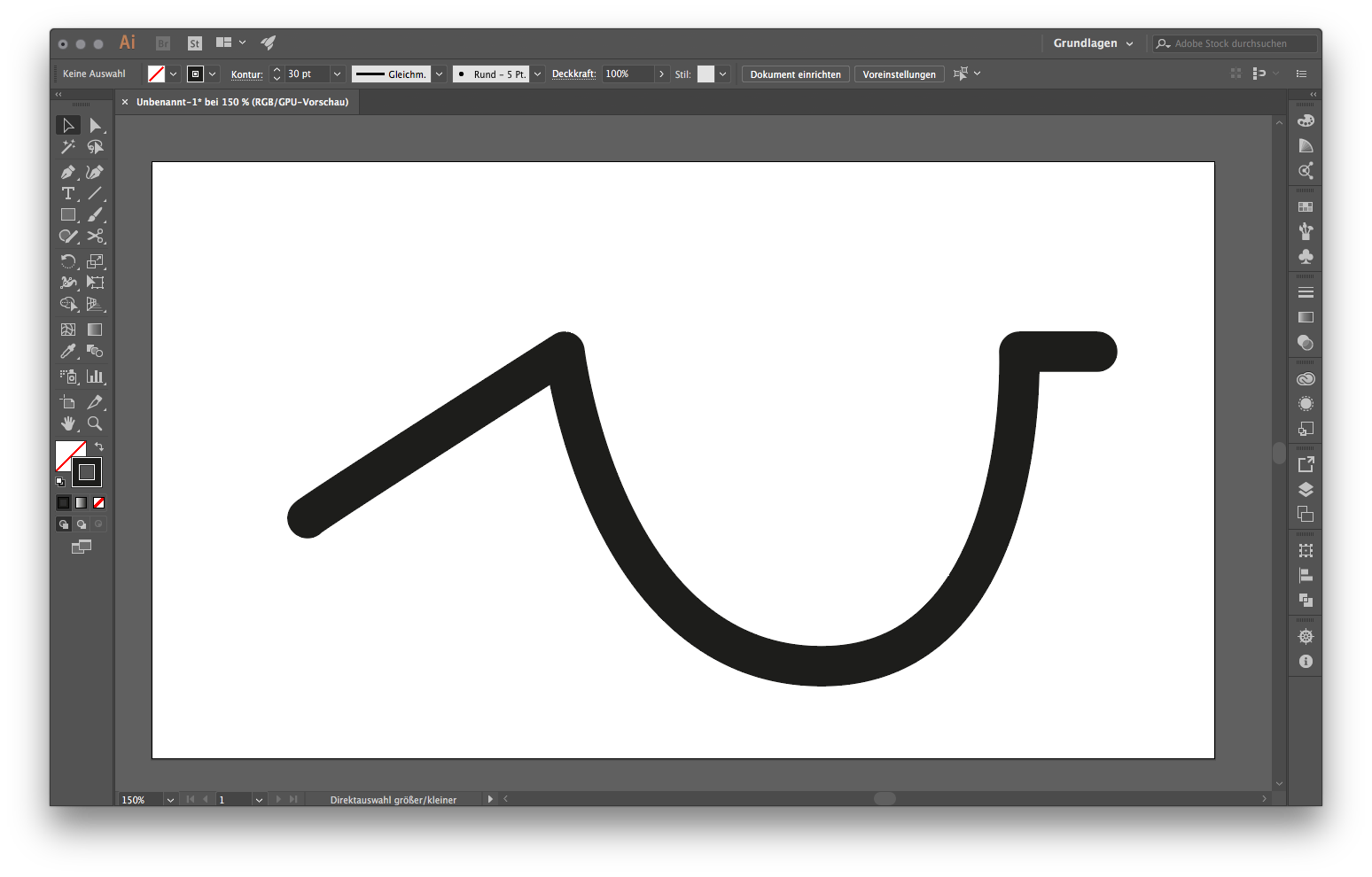This screenshot has width=1372, height=877.
Task: Activate the Zoom tool
Action: click(95, 423)
